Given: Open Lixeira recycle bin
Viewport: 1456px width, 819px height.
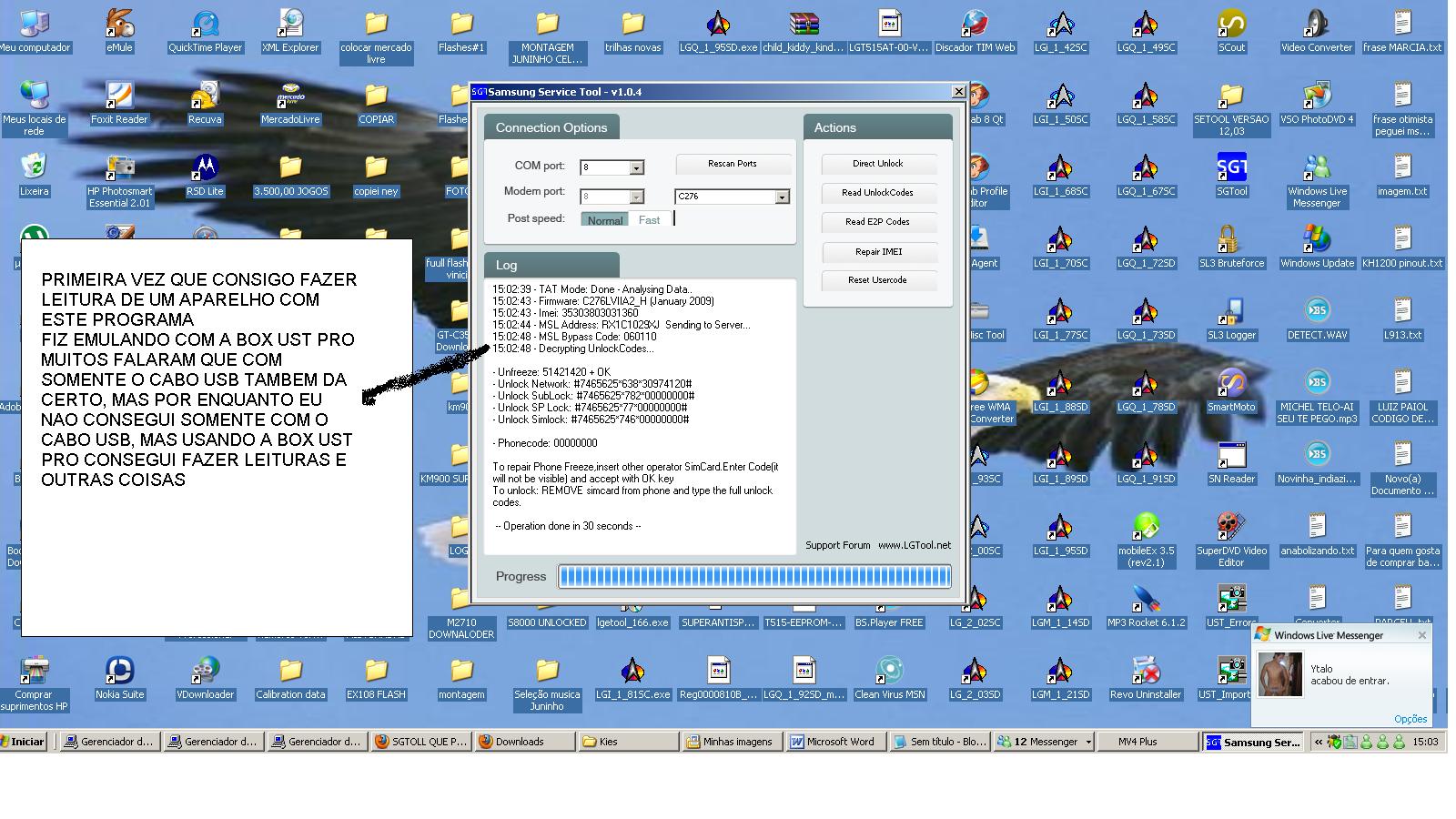Looking at the screenshot, I should point(34,175).
